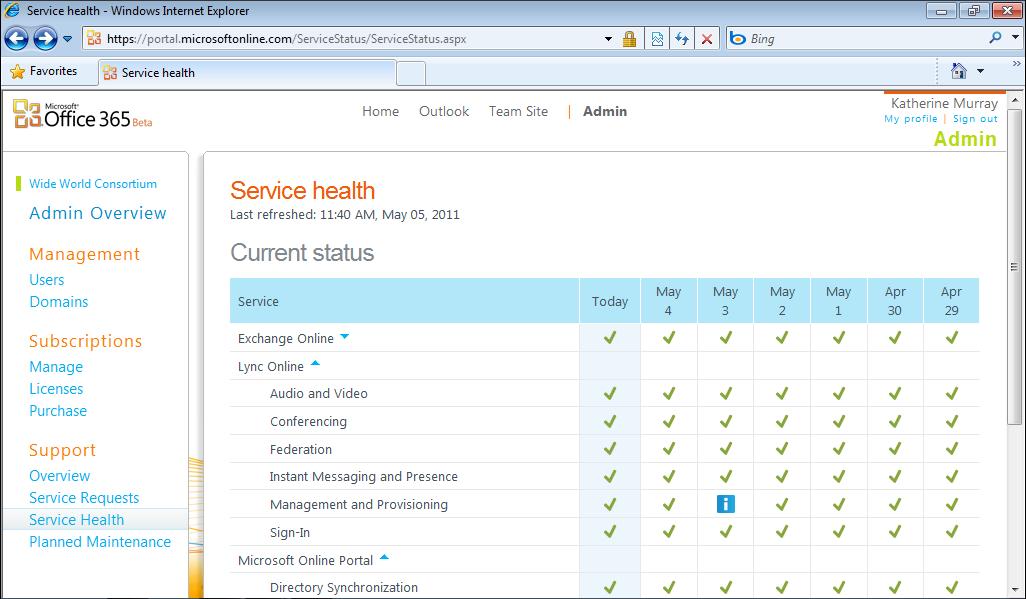Expand the Exchange Online service row

pyautogui.click(x=344, y=336)
